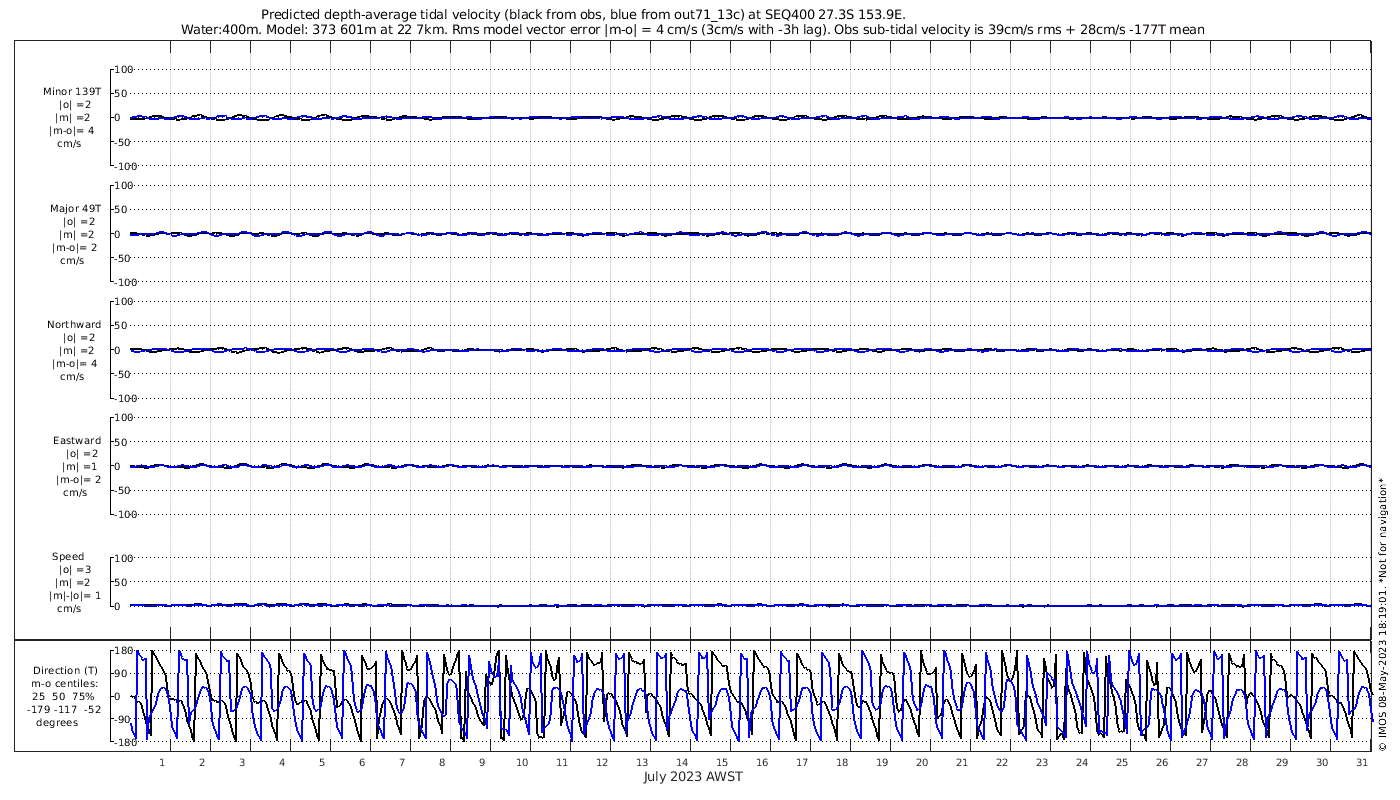Image resolution: width=1400 pixels, height=800 pixels.
Task: Click day tick label '9' on date axis
Action: click(x=482, y=762)
